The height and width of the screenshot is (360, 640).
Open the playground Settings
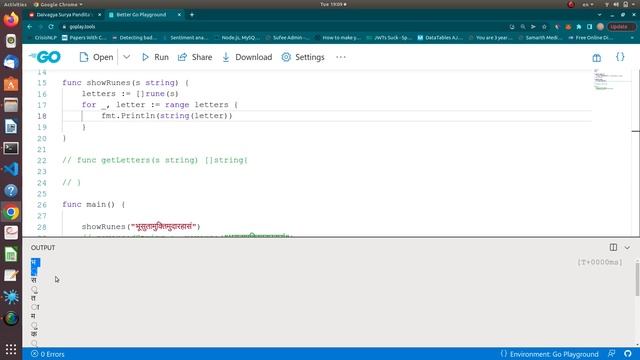point(303,57)
